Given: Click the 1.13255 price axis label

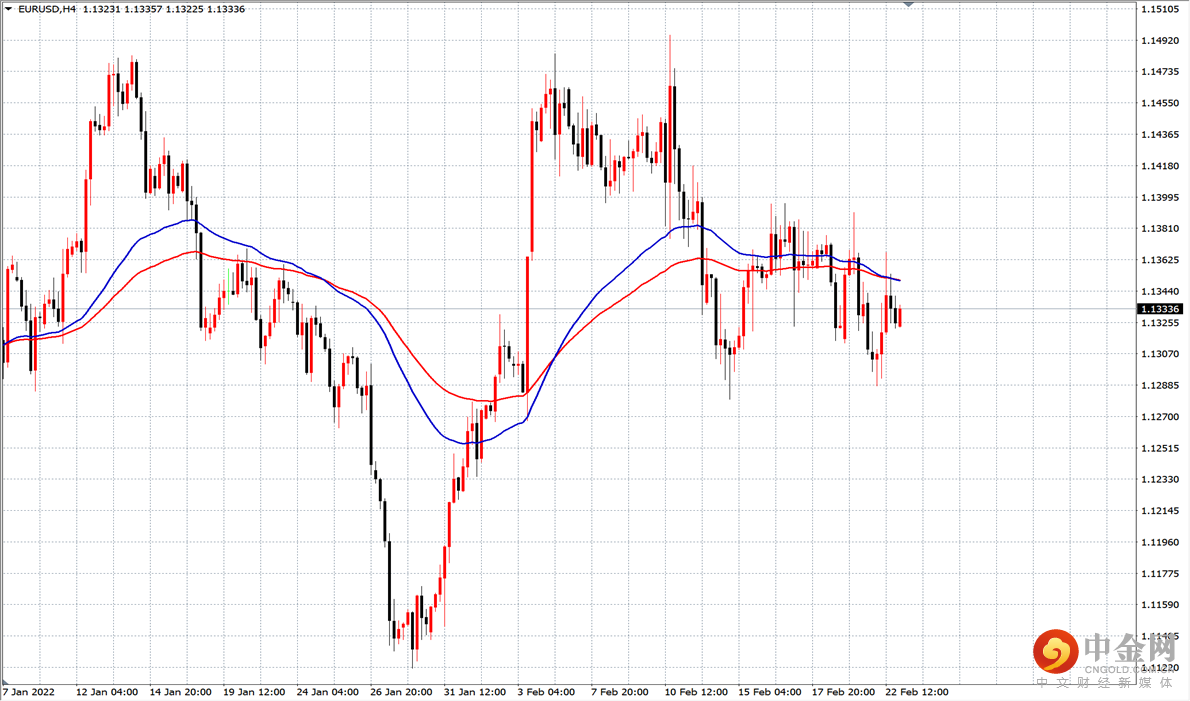Looking at the screenshot, I should pyautogui.click(x=1160, y=322).
